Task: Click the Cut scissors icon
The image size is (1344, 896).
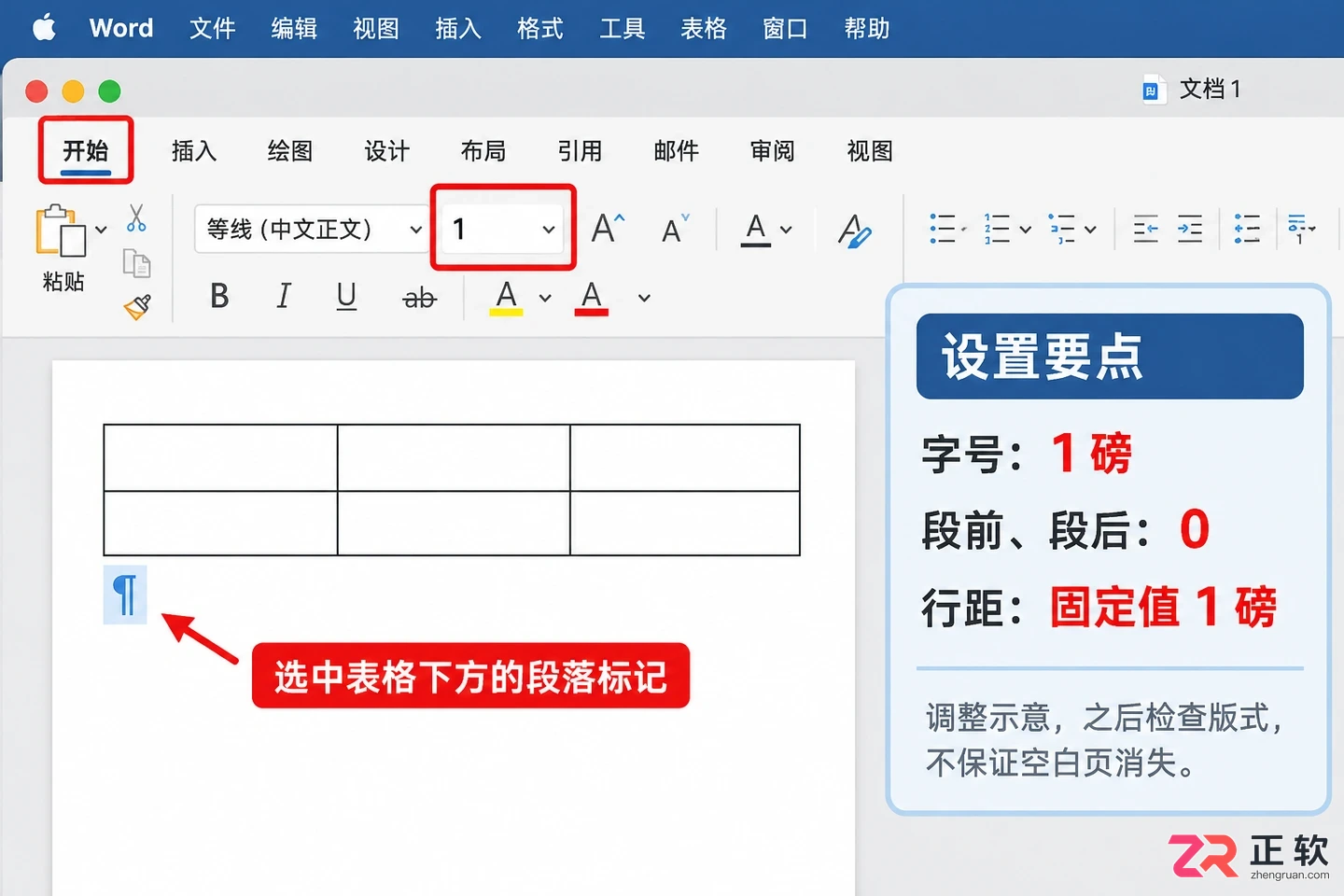Action: [136, 218]
